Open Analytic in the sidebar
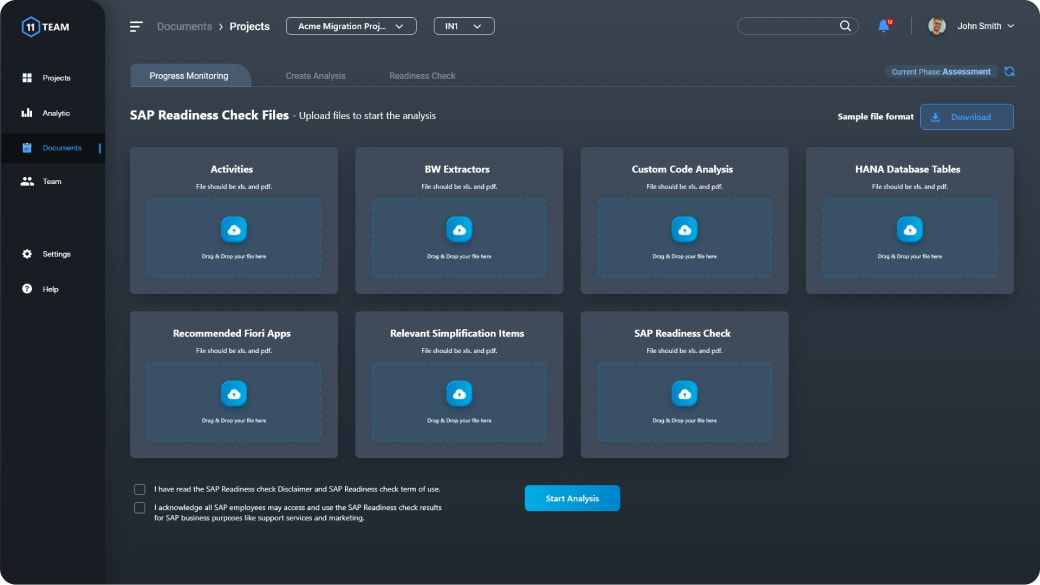 (x=55, y=113)
